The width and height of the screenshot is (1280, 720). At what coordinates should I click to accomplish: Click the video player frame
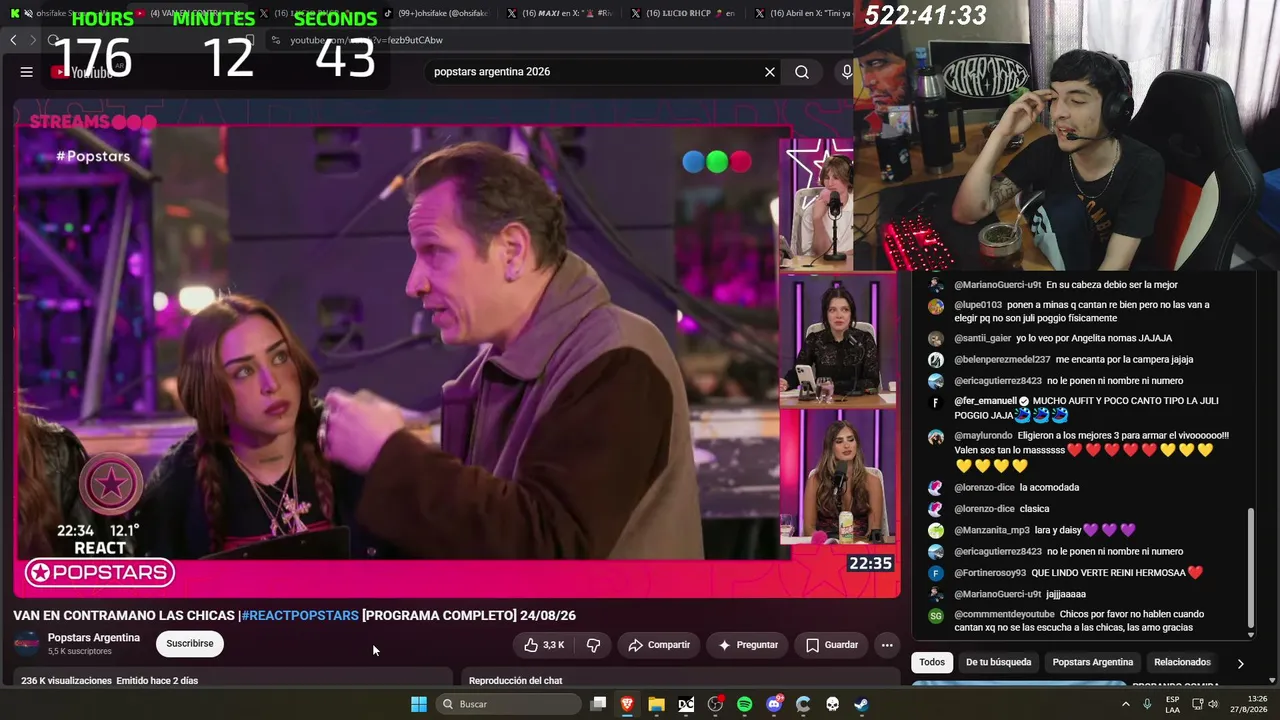pyautogui.click(x=456, y=348)
